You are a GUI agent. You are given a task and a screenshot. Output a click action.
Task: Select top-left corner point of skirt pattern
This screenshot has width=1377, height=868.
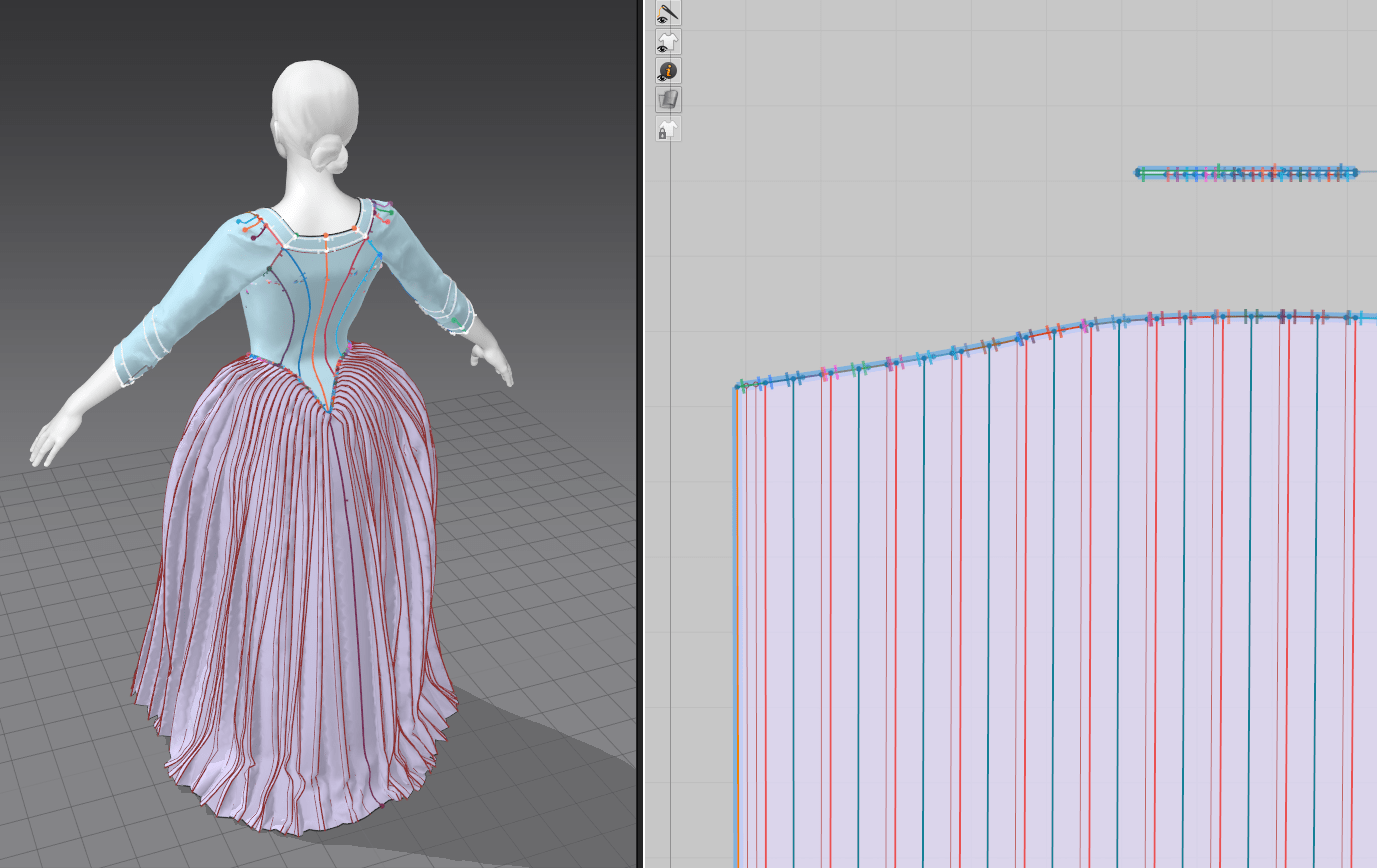click(738, 386)
